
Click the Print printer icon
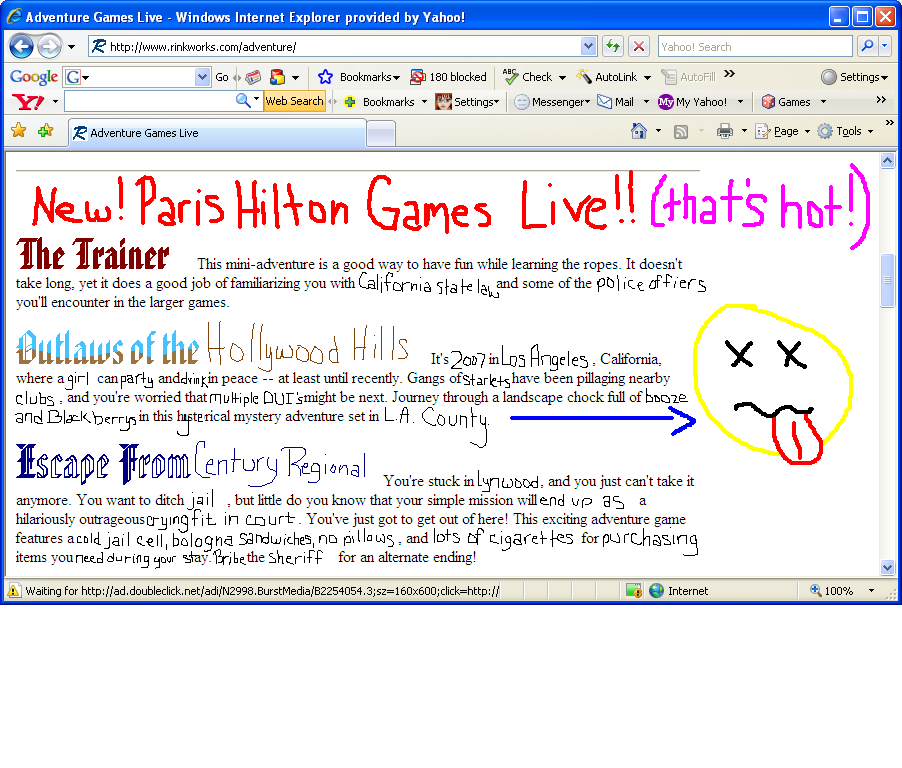click(725, 131)
